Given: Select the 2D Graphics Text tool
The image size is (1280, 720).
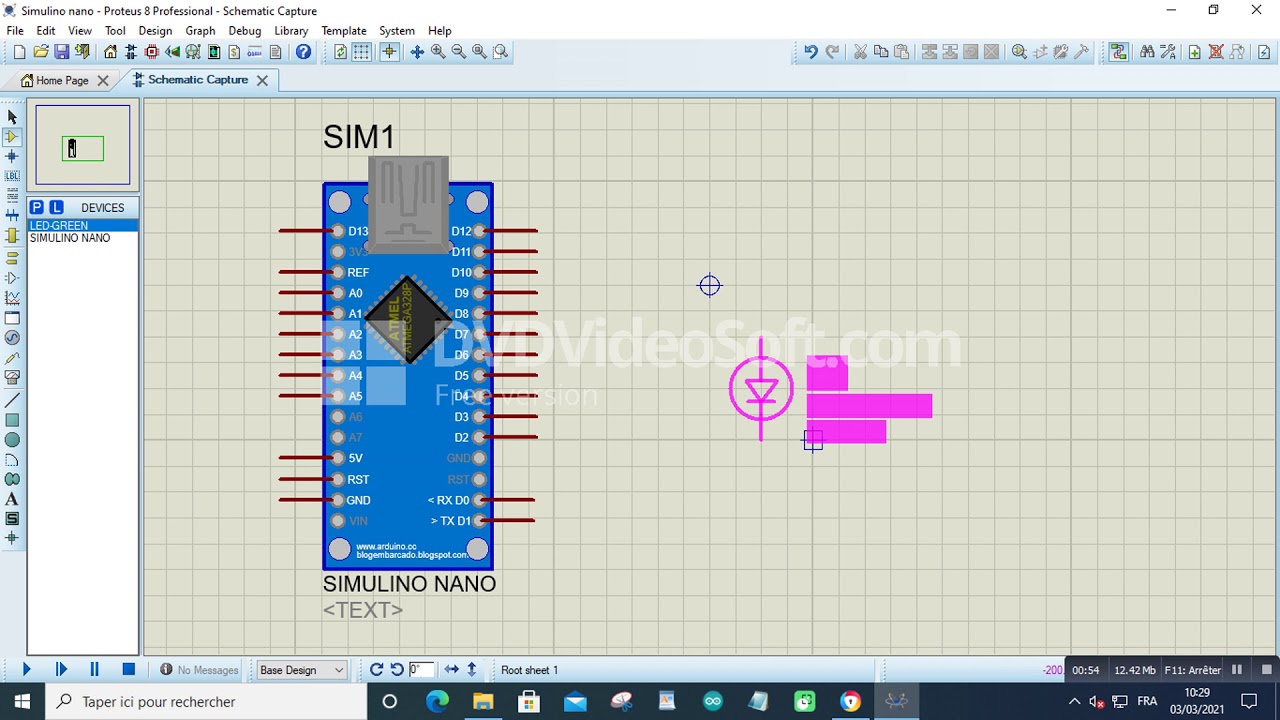Looking at the screenshot, I should pos(12,499).
